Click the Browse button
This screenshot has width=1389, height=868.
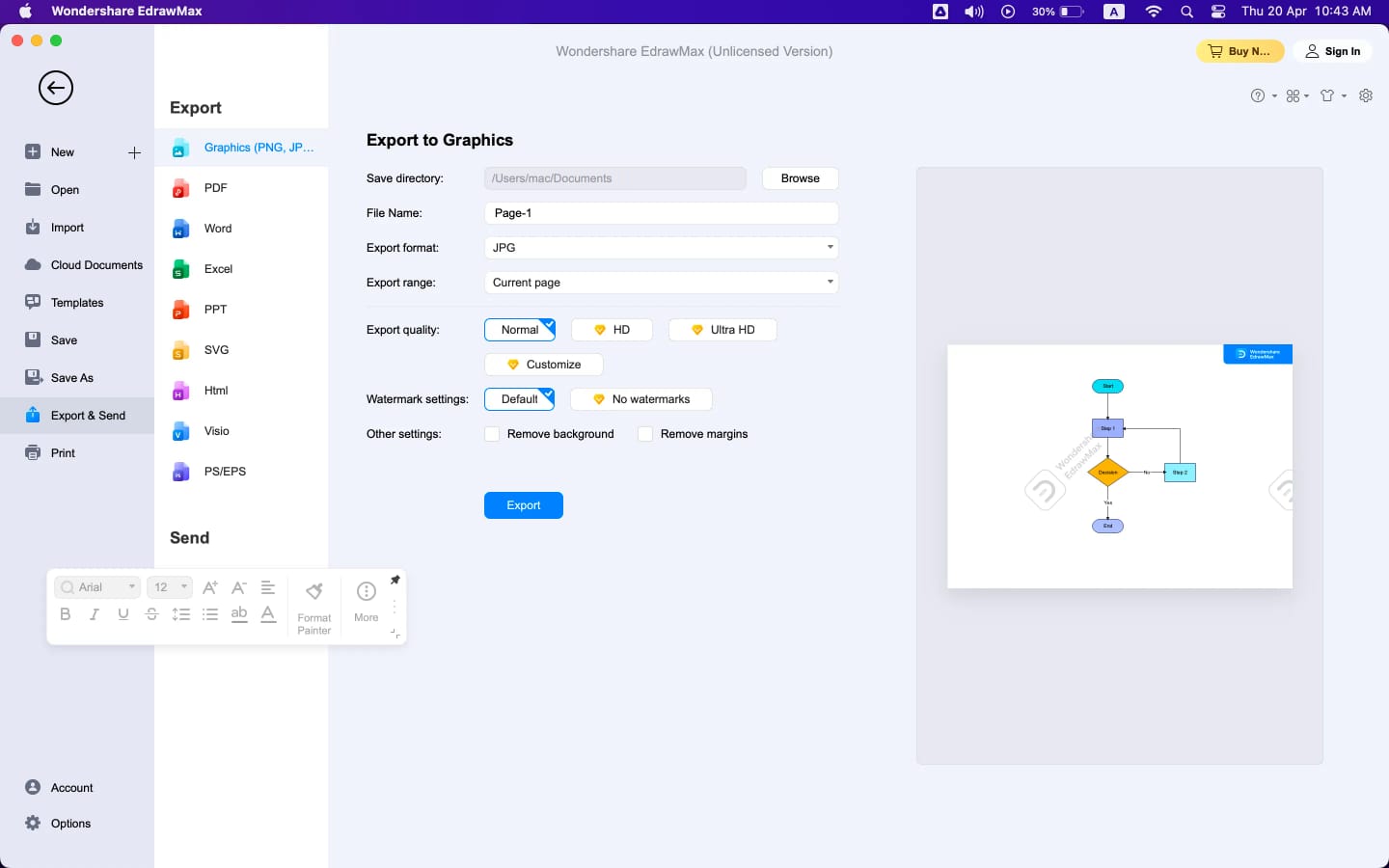pos(800,178)
